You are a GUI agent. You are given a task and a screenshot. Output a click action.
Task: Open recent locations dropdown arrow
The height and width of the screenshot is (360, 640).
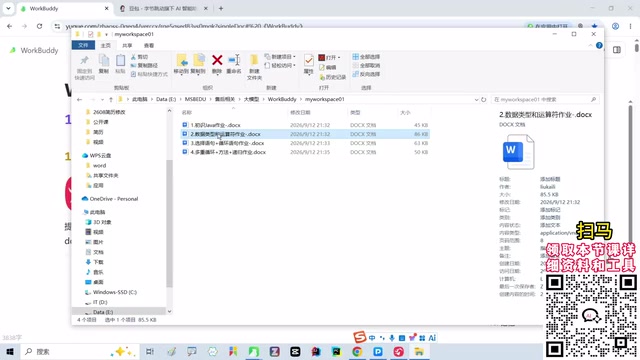[102, 100]
